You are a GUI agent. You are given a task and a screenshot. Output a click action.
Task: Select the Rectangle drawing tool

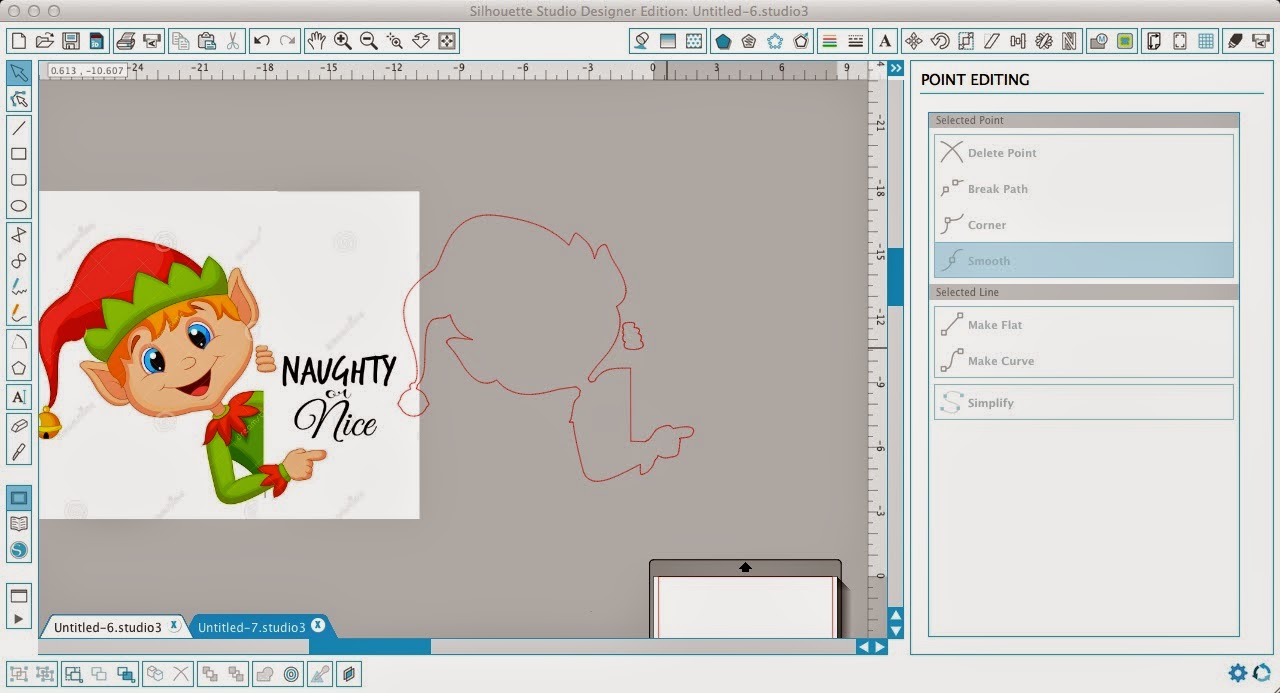(18, 154)
